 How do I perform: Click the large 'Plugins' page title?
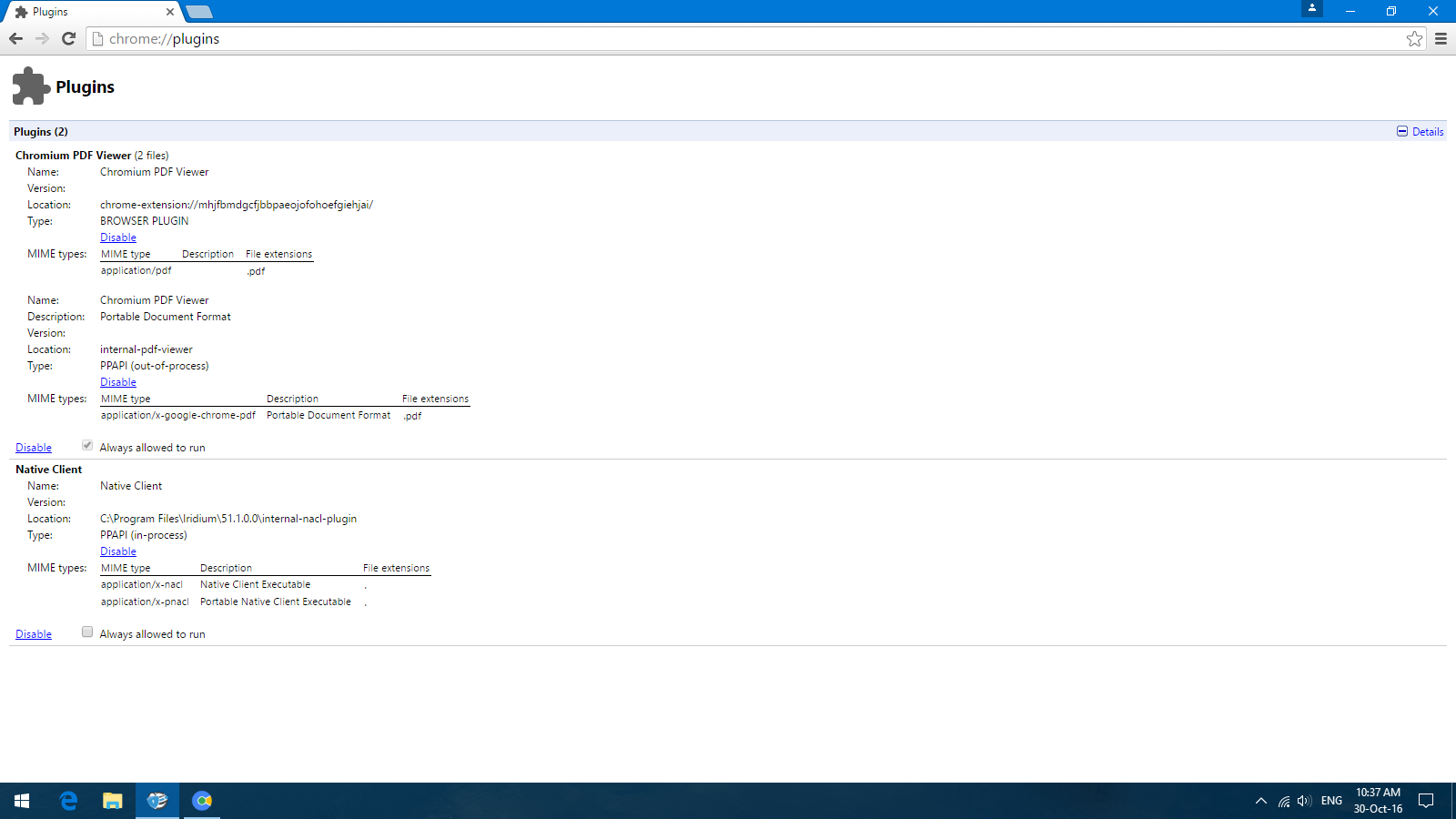[x=86, y=87]
